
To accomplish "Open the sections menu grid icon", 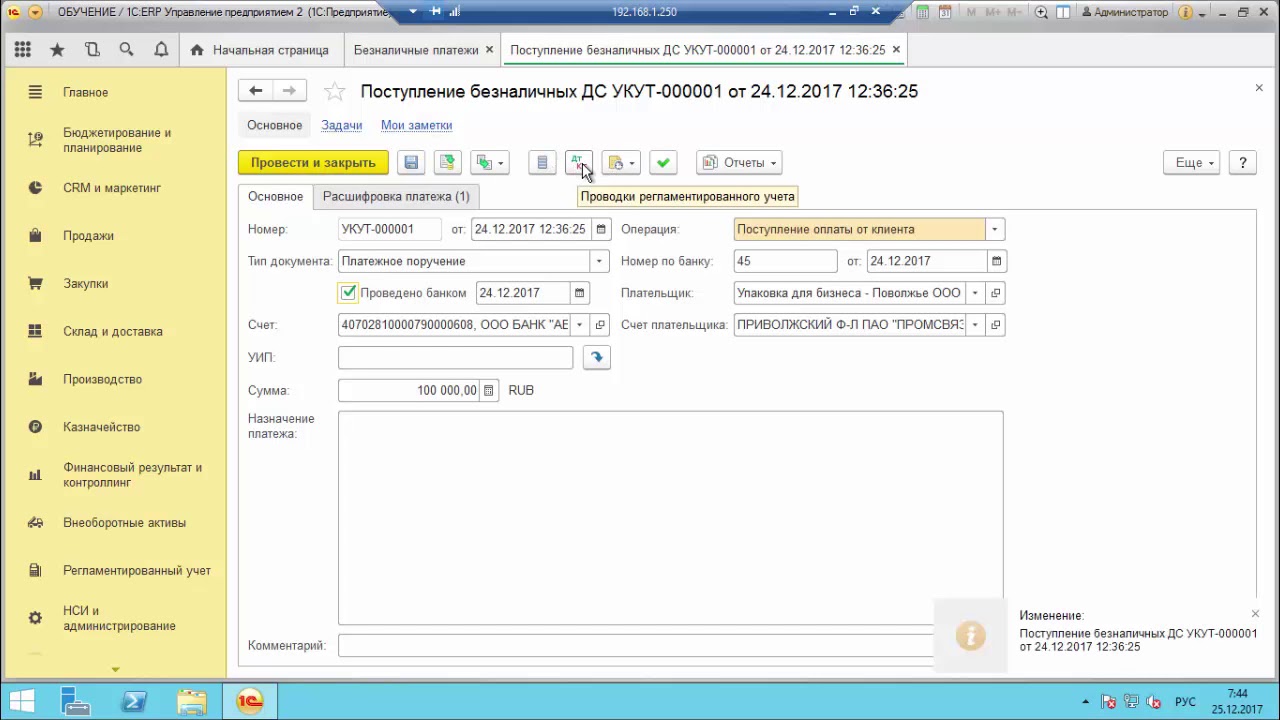I will (x=22, y=50).
